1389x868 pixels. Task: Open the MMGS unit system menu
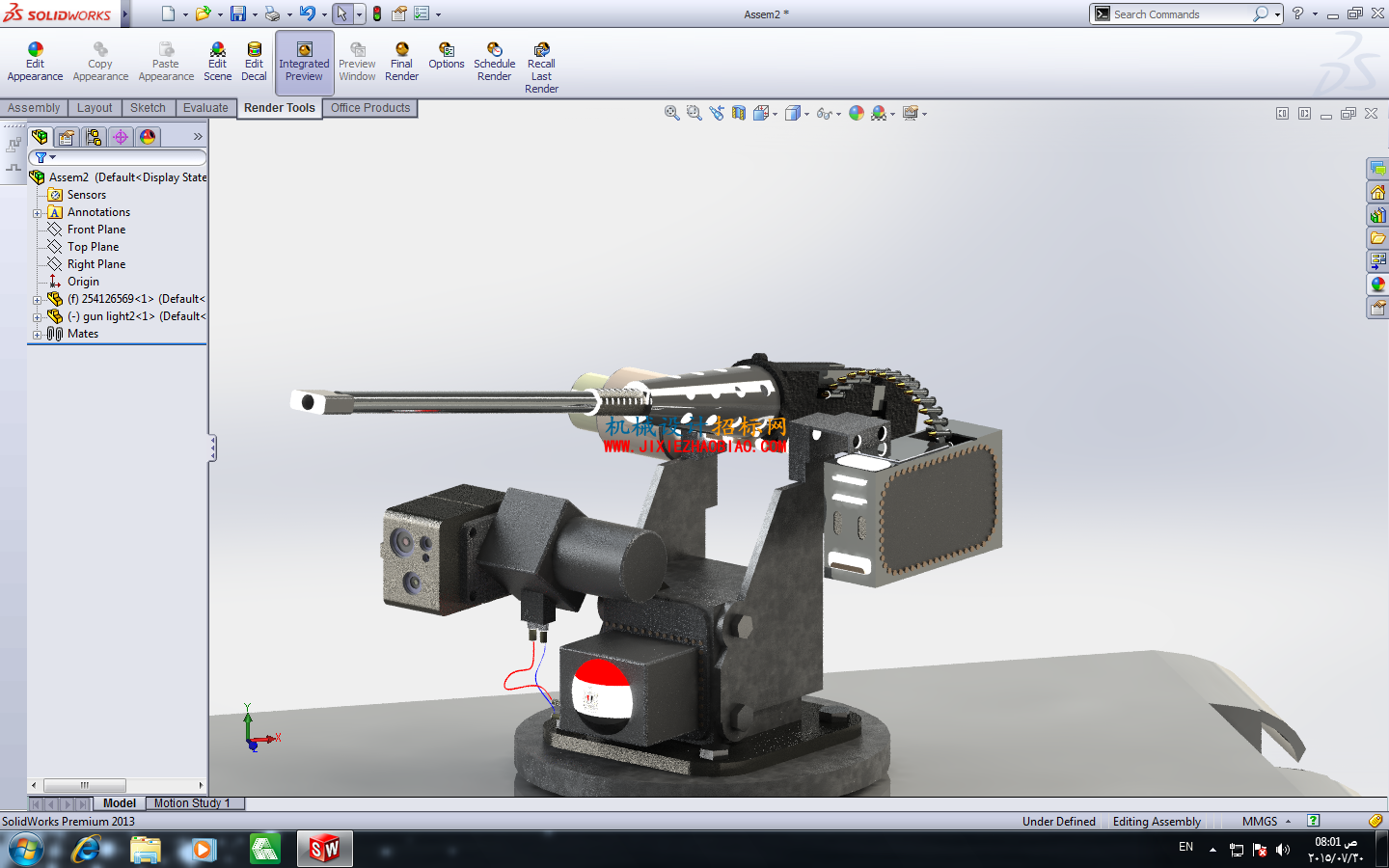[1266, 822]
